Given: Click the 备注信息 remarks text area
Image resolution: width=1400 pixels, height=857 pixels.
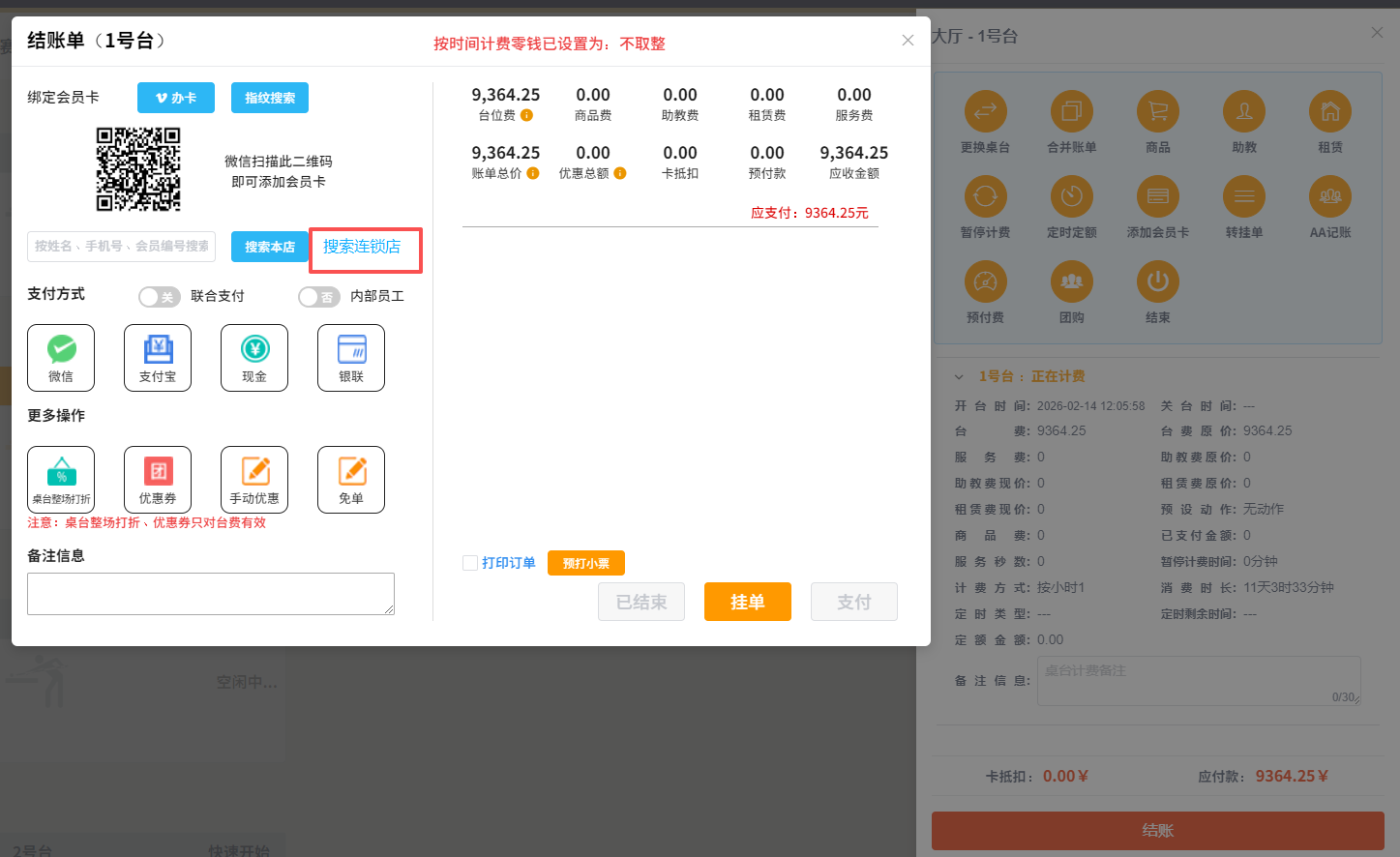Looking at the screenshot, I should coord(211,593).
